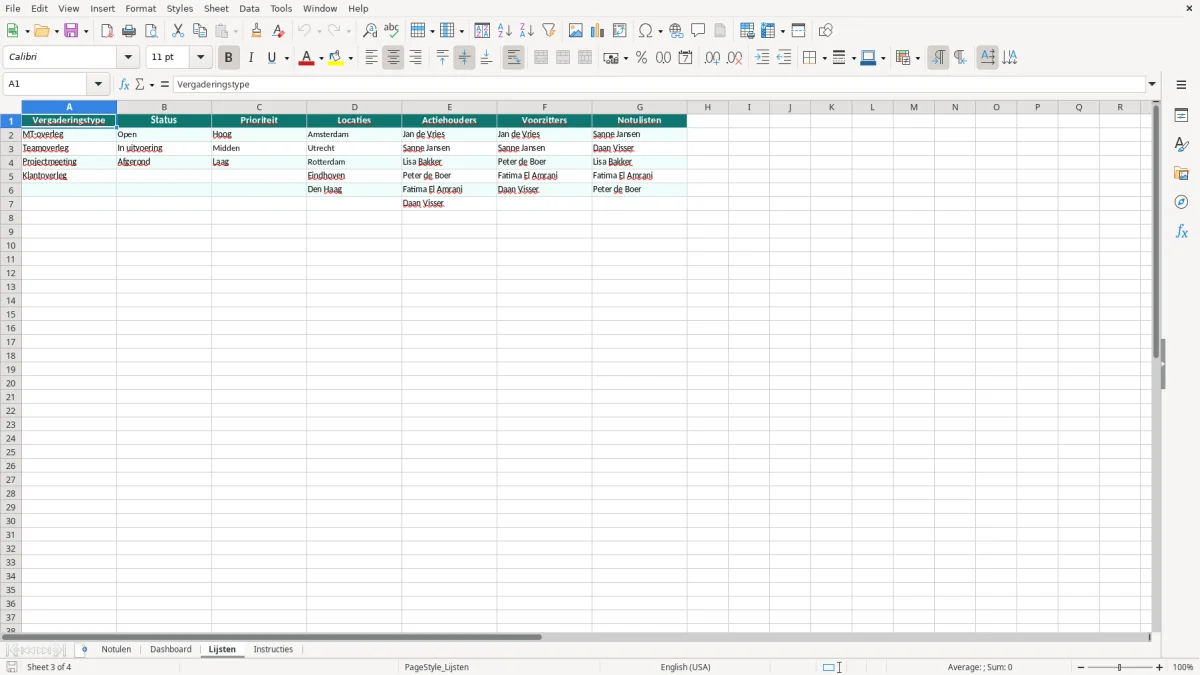Insert a hyperlink
Screen dimensions: 1200x675
click(x=676, y=31)
